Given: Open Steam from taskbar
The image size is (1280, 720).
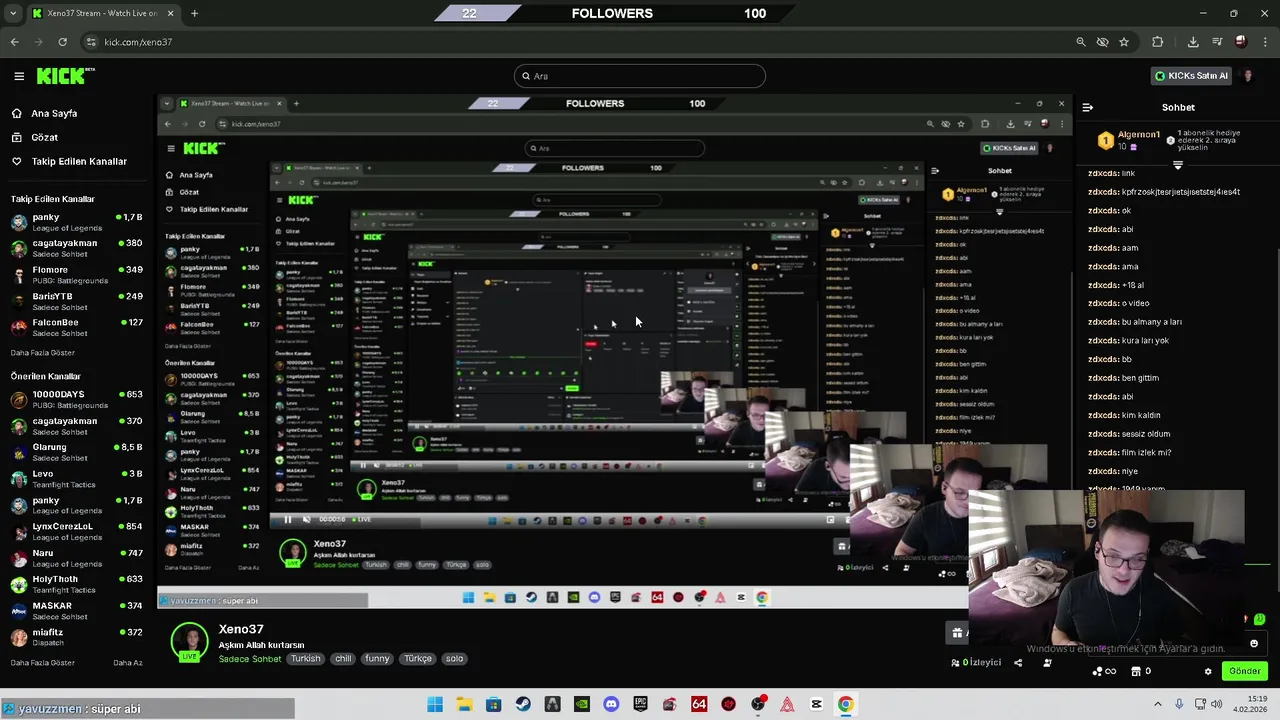Looking at the screenshot, I should point(523,704).
